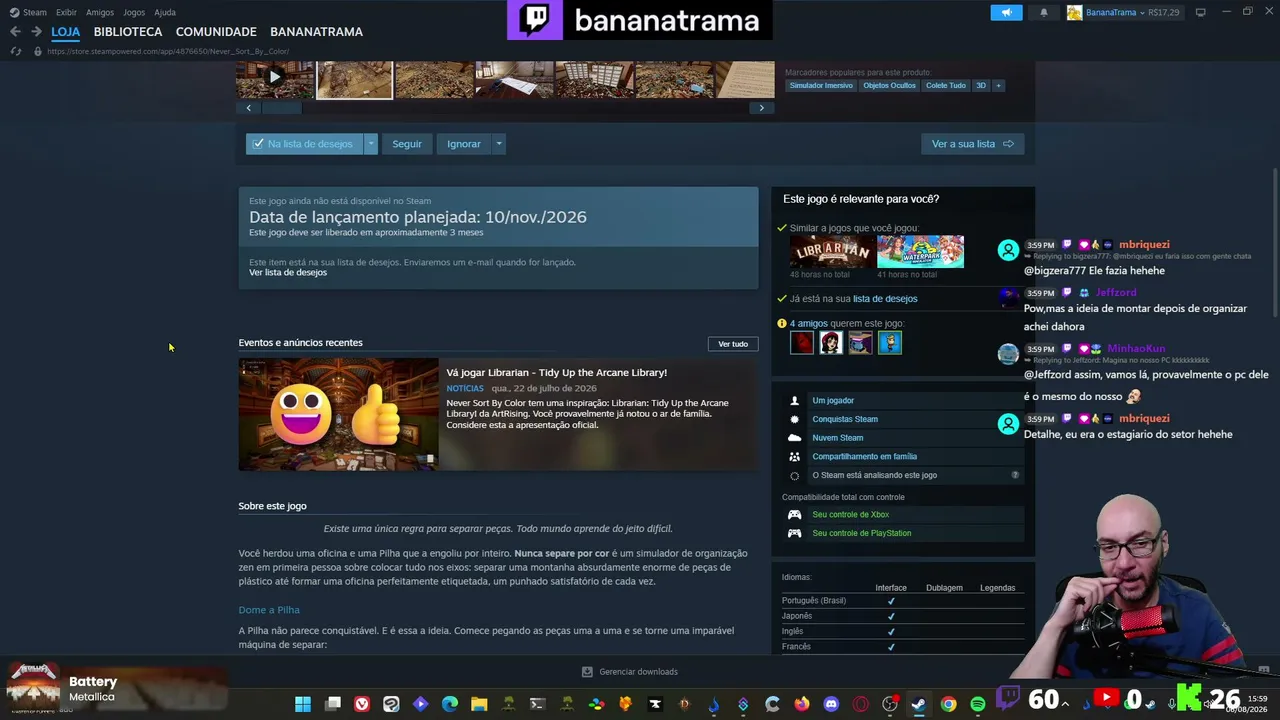This screenshot has height=720, width=1280.
Task: Open Microsoft Edge from the taskbar
Action: (450, 704)
